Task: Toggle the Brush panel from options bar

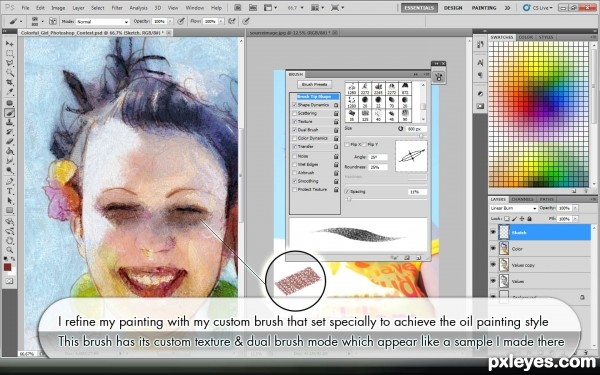Action: point(53,21)
